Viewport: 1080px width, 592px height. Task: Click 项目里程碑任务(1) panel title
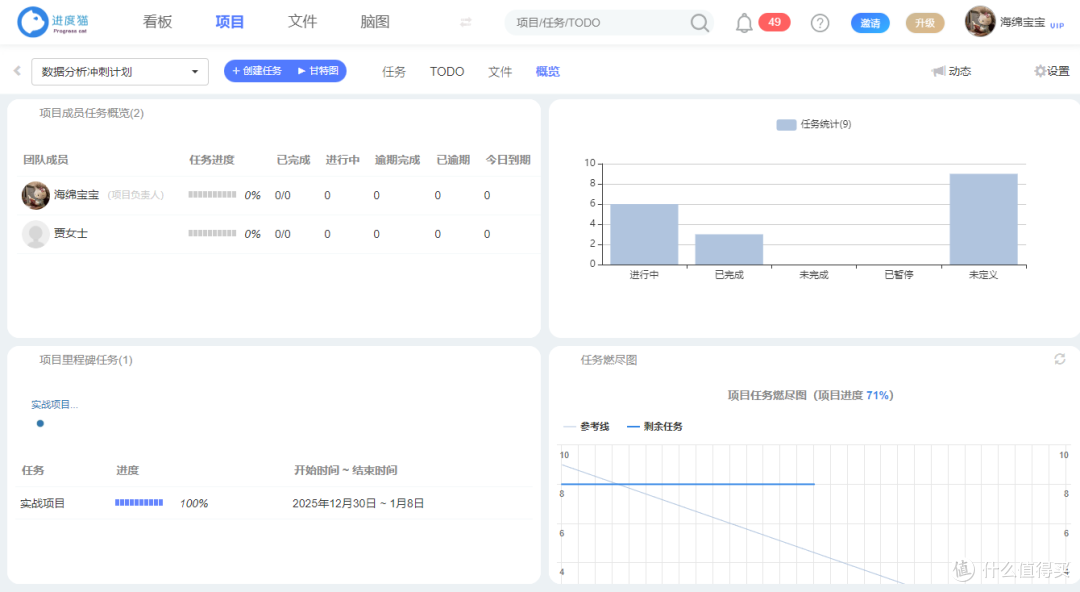point(86,360)
